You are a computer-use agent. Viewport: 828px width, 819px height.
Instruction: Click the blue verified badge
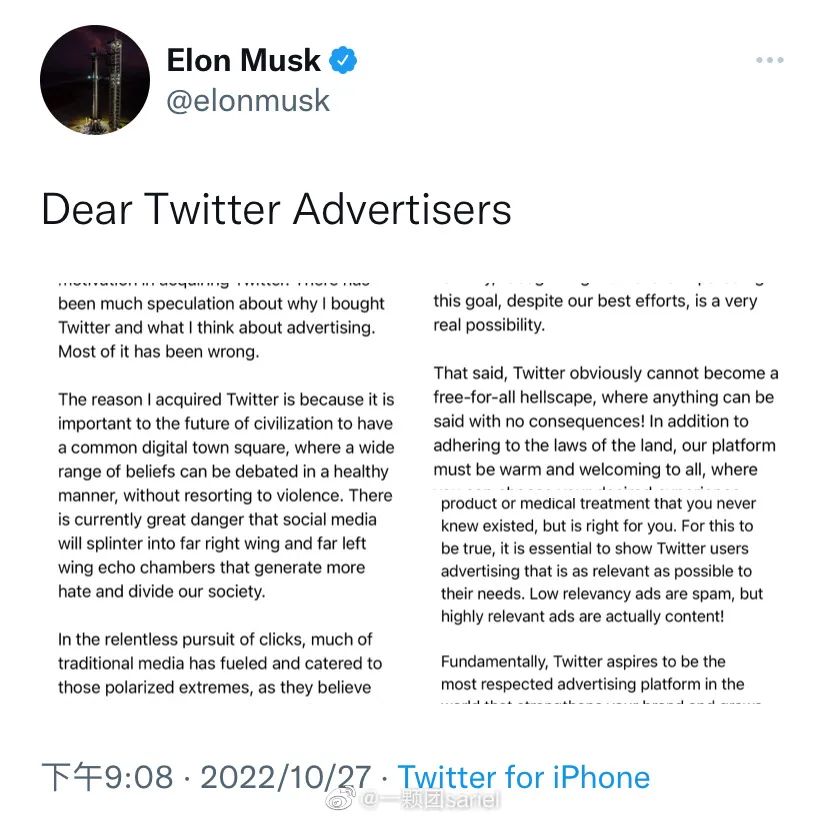point(343,60)
